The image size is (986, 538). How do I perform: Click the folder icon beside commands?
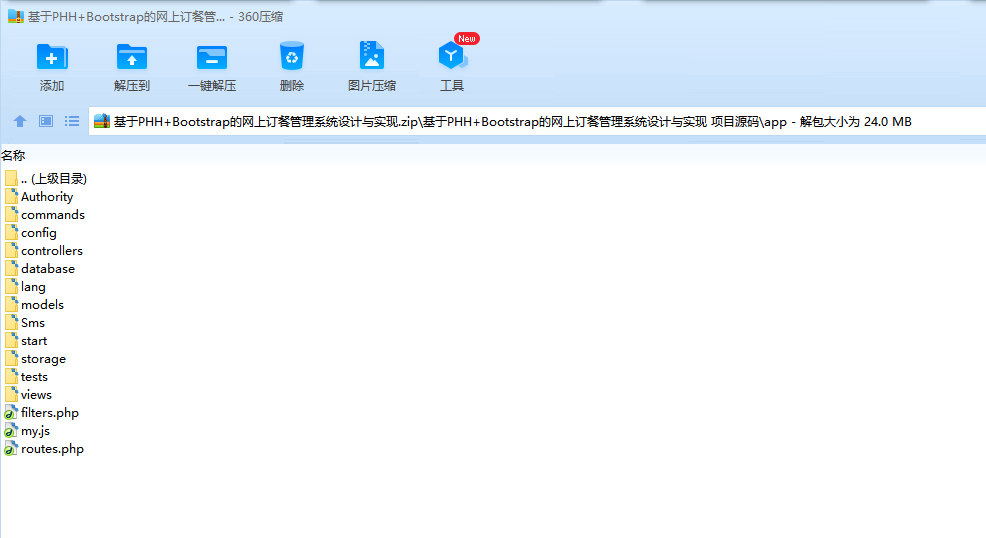coord(11,214)
